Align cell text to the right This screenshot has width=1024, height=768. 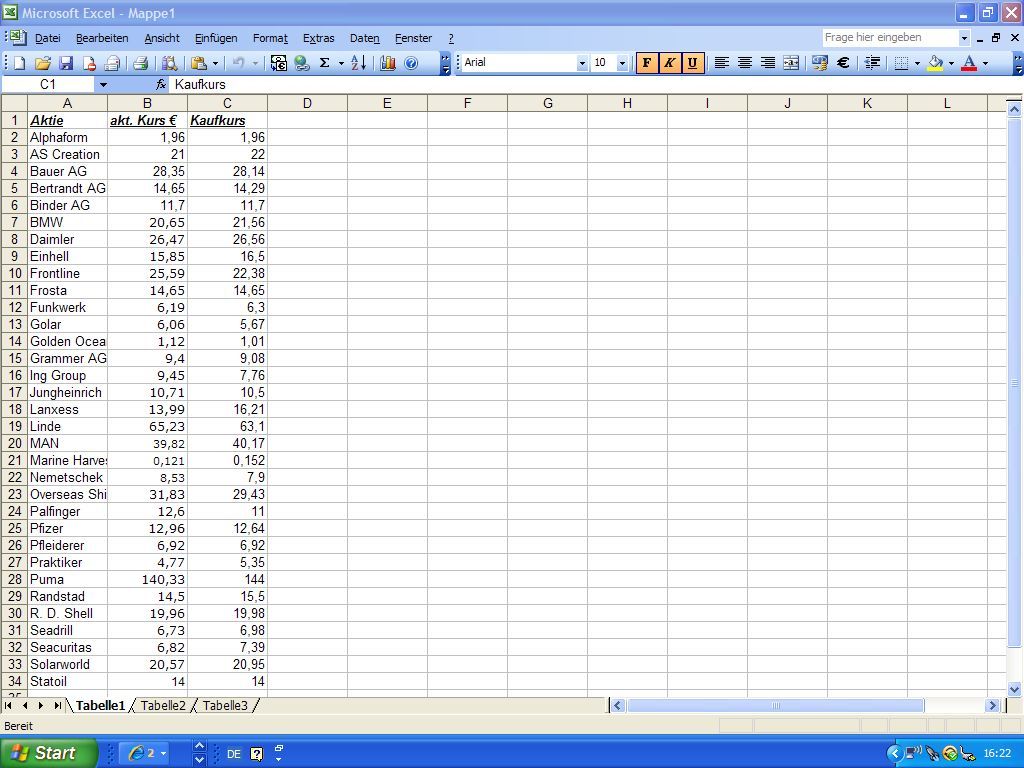[x=768, y=63]
